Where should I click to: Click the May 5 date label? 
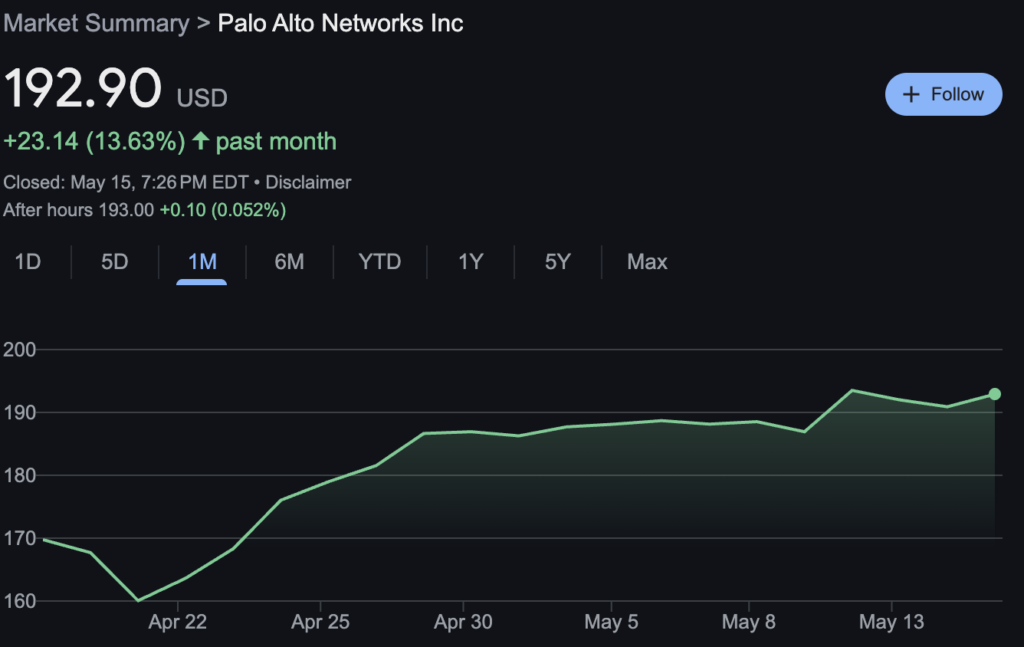611,622
